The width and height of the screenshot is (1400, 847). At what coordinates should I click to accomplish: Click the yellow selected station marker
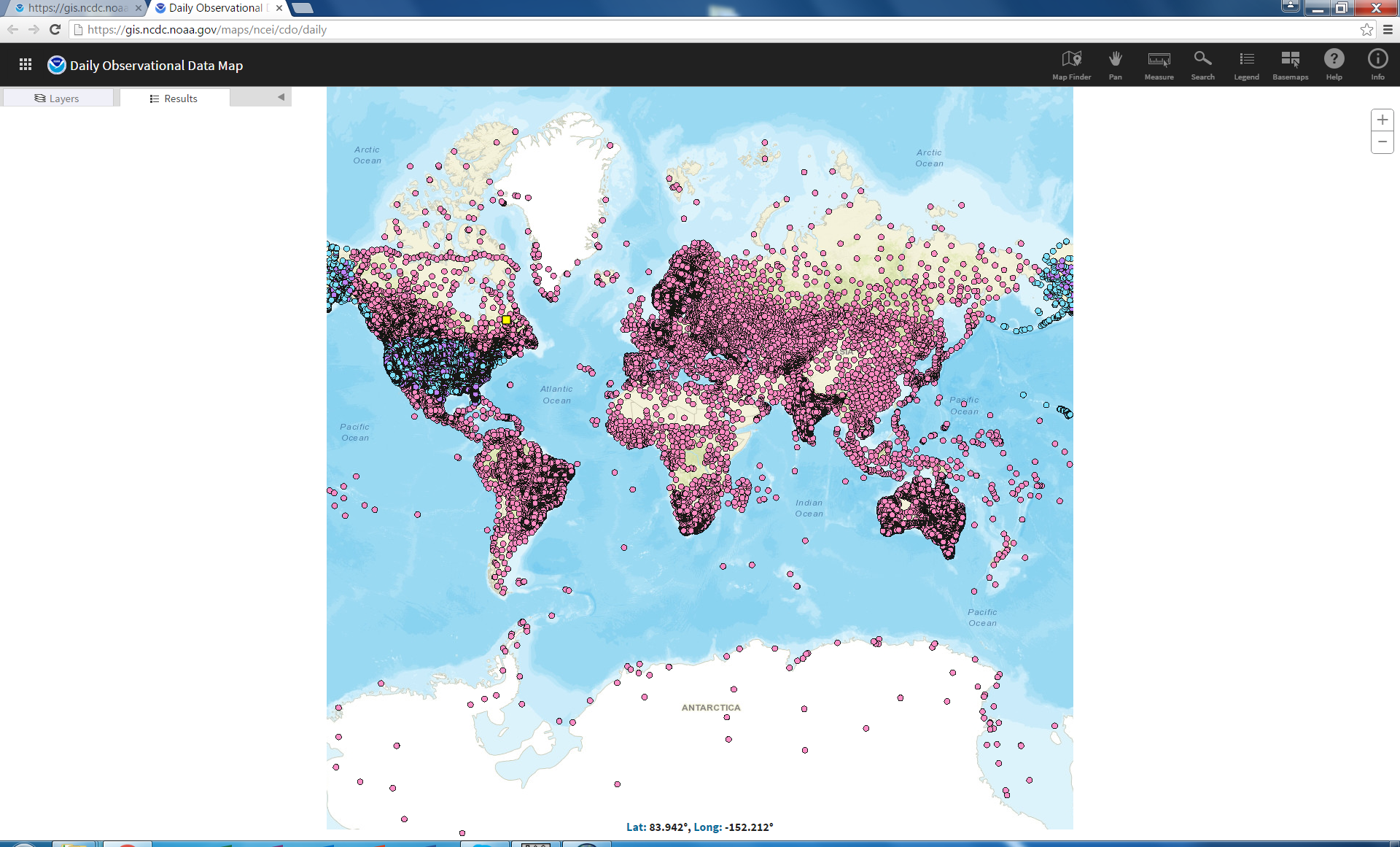pos(506,320)
